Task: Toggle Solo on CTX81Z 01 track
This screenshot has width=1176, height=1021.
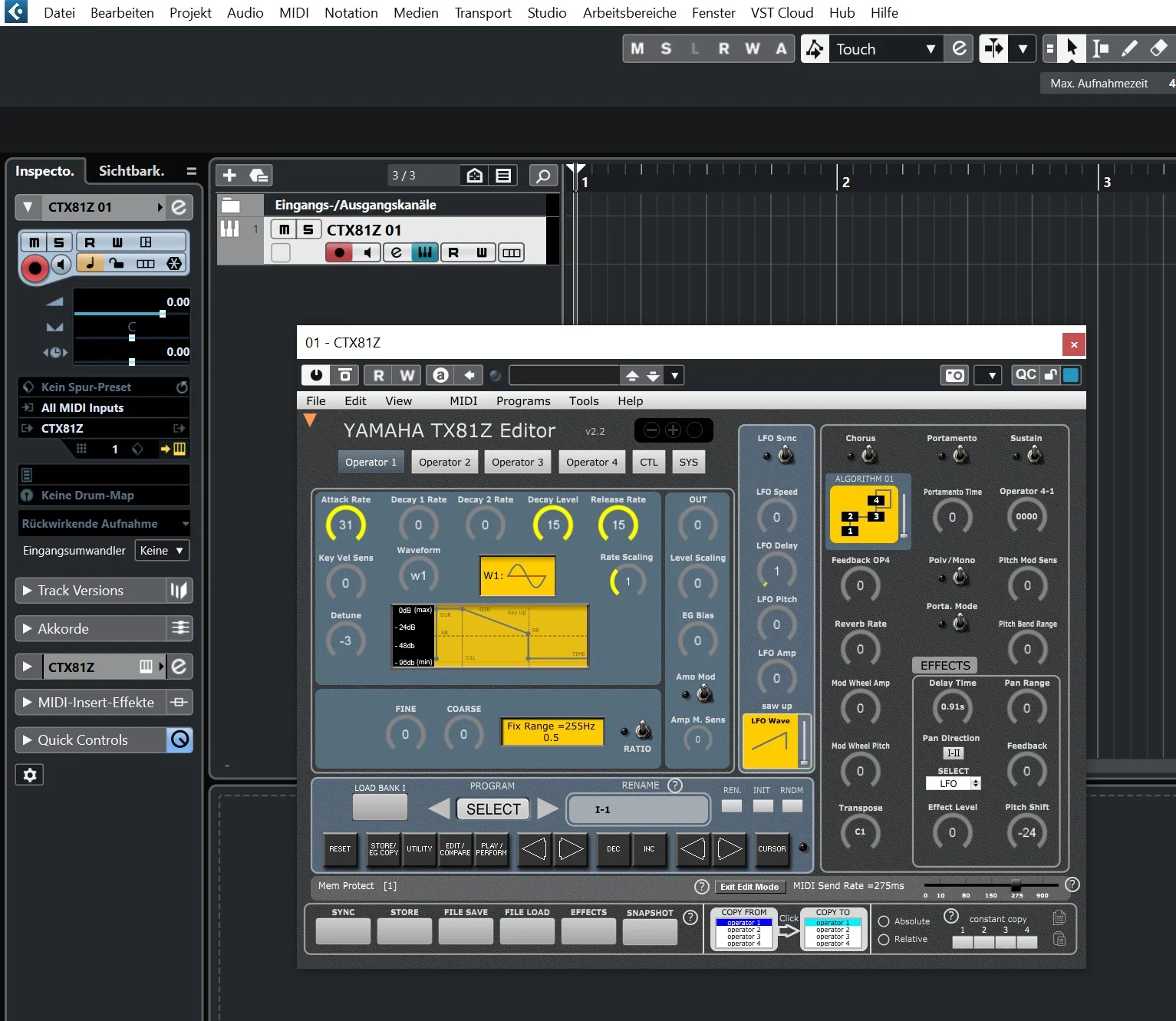Action: [308, 229]
